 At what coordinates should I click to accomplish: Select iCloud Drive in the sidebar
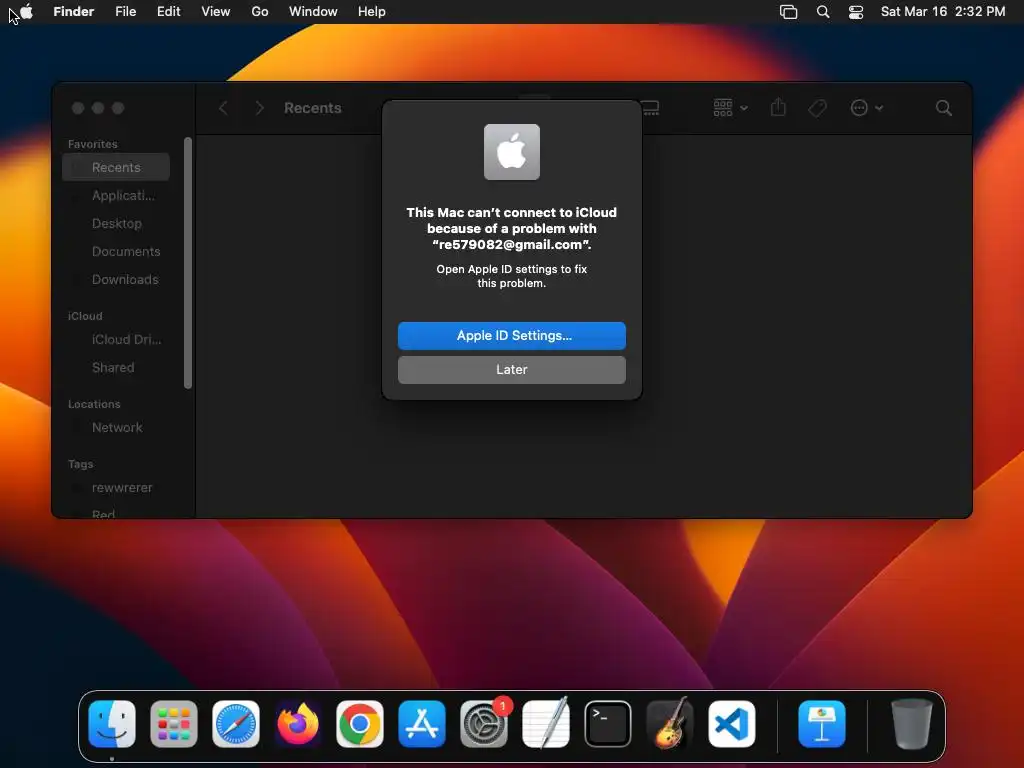[116, 340]
